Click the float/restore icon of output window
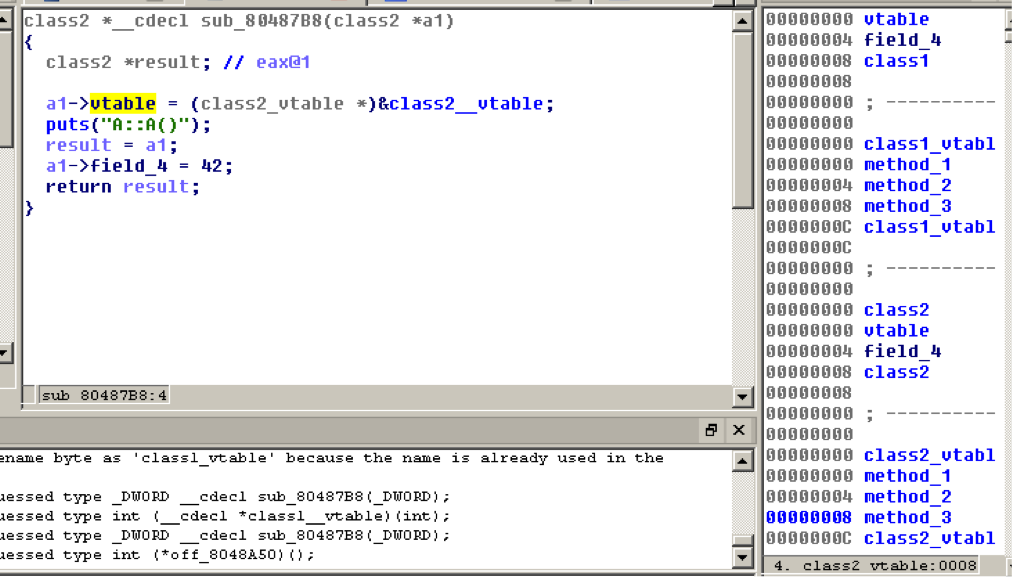 click(x=711, y=430)
